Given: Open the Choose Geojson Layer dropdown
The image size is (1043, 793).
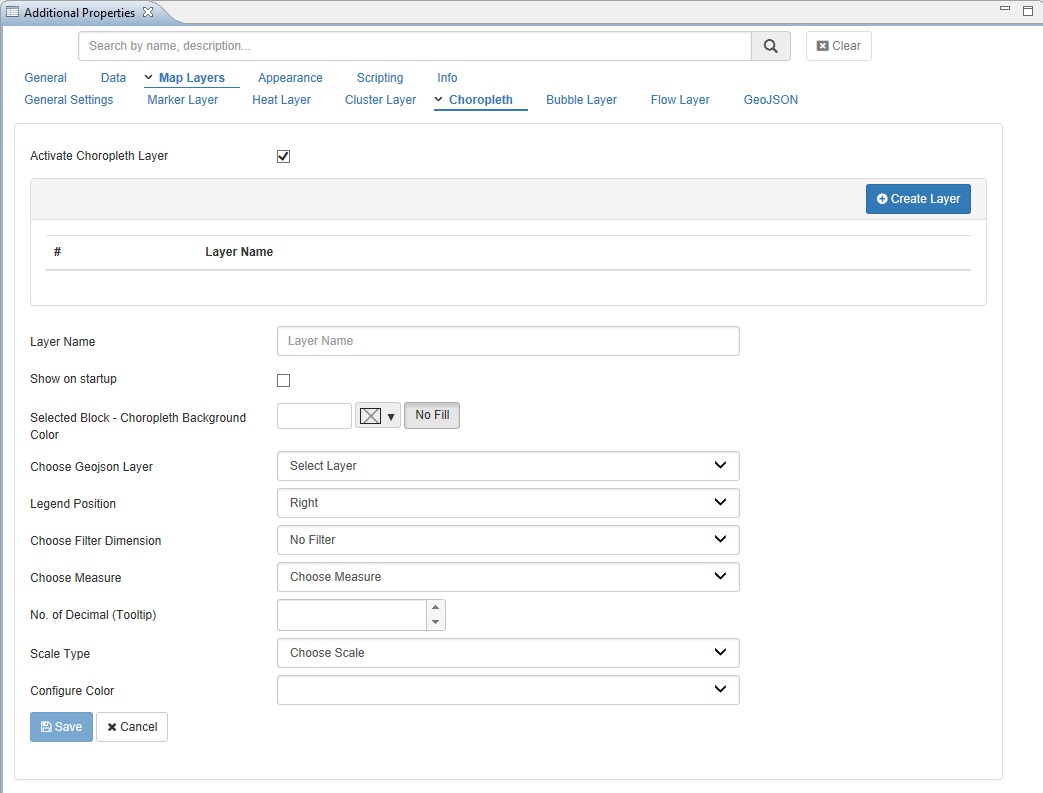Looking at the screenshot, I should click(508, 466).
